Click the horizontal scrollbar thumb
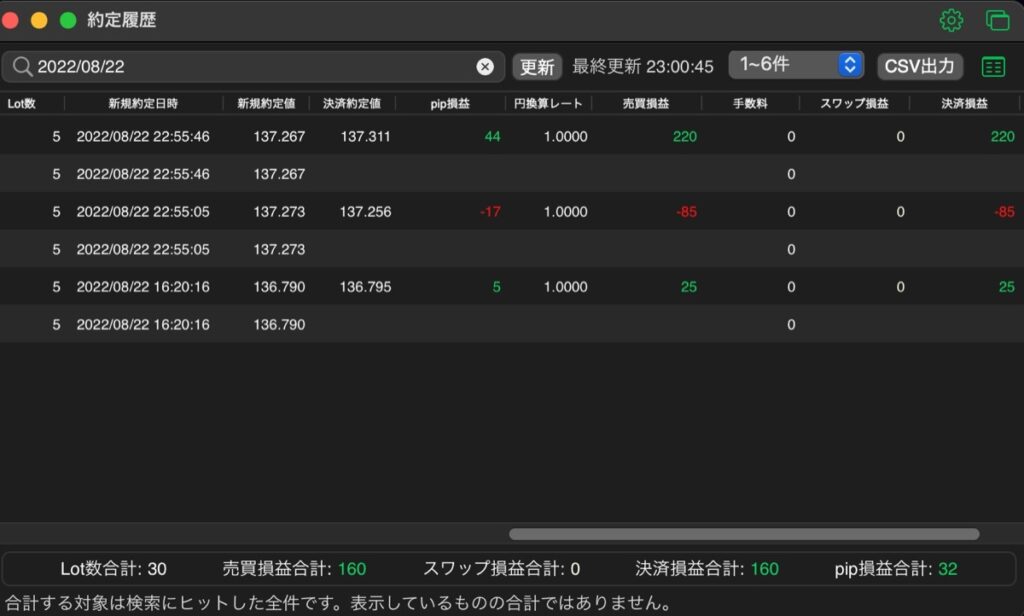 pyautogui.click(x=744, y=534)
